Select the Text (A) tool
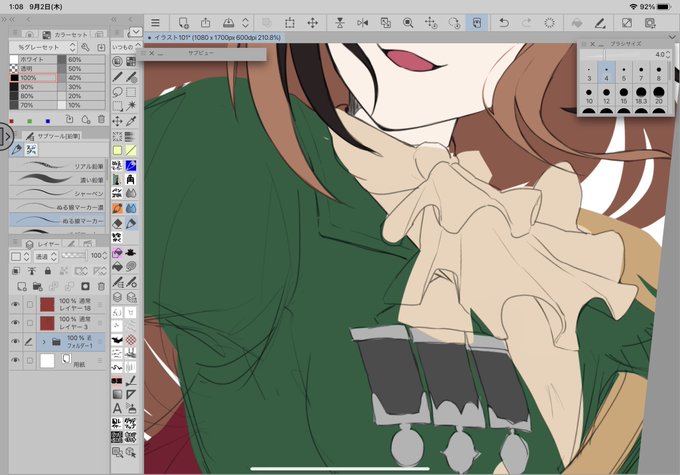680x475 pixels. click(117, 408)
